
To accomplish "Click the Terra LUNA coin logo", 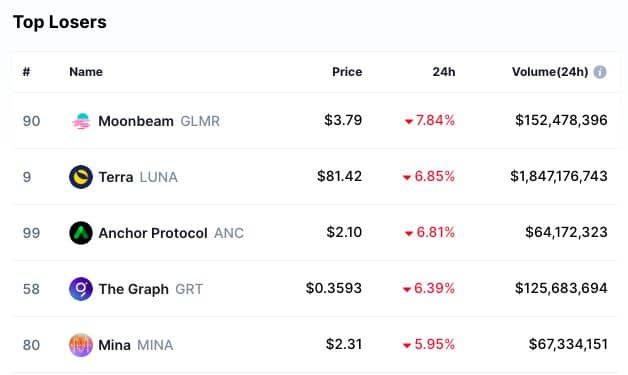I will tap(81, 177).
